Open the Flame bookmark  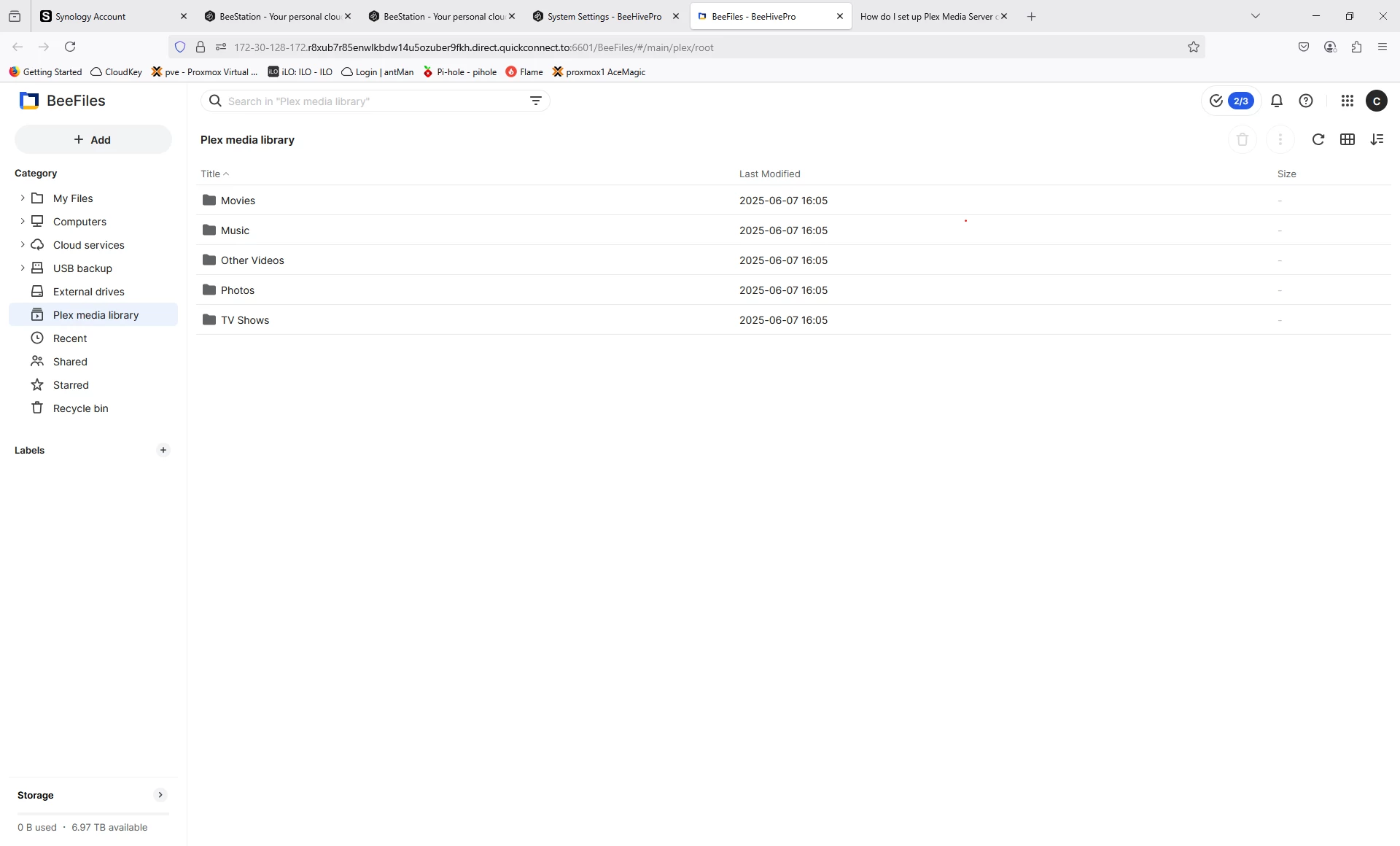524,71
